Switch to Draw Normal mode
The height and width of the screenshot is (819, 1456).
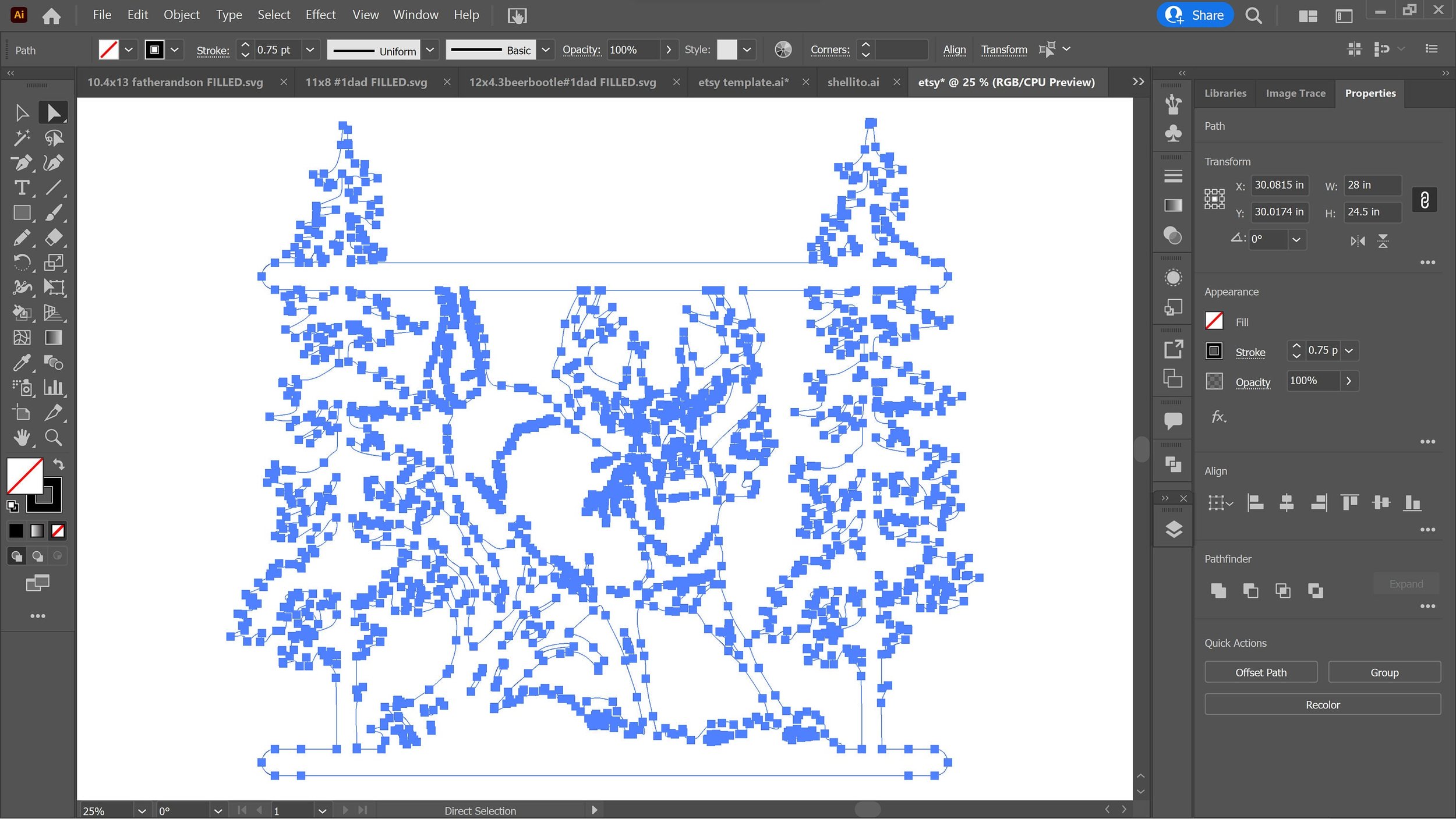[17, 556]
